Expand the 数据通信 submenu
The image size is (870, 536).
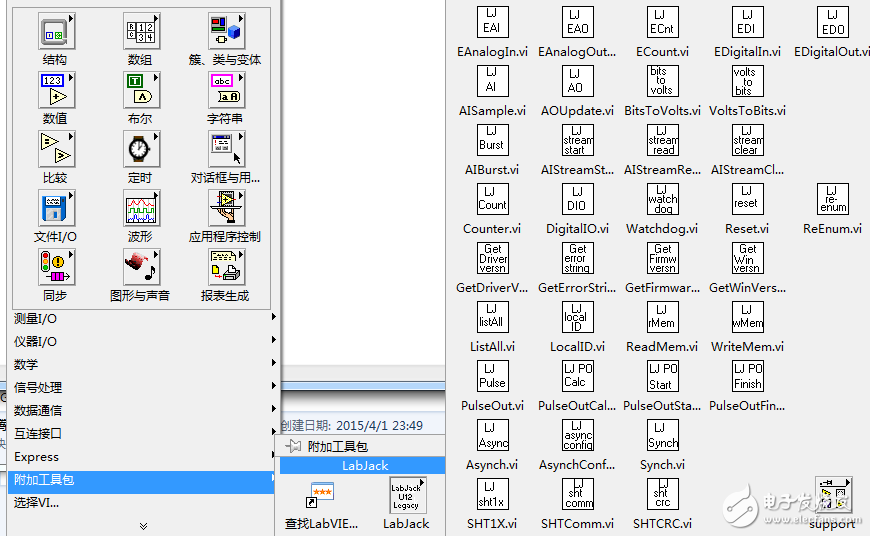point(143,411)
